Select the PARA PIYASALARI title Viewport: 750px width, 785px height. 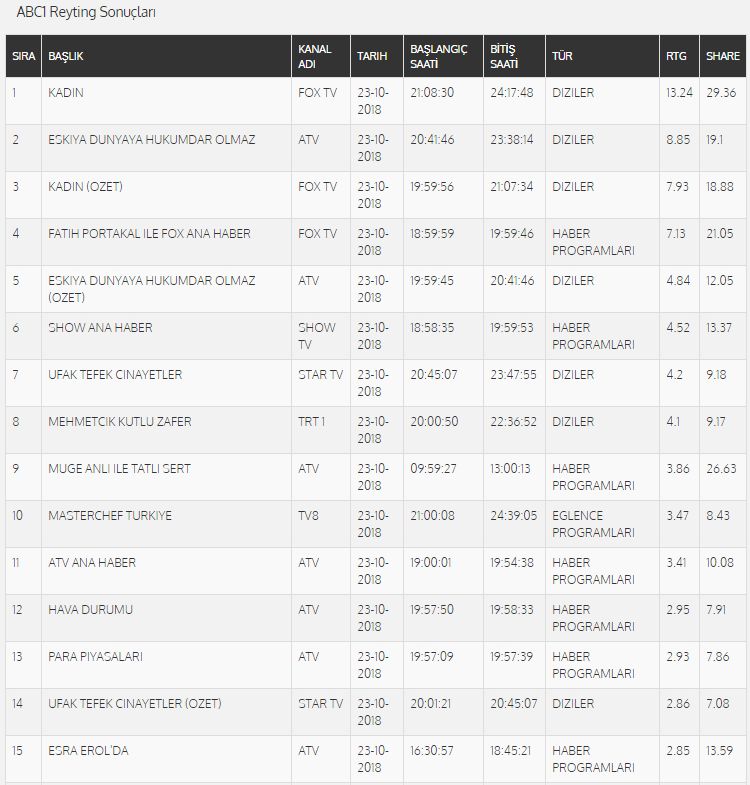coord(96,657)
